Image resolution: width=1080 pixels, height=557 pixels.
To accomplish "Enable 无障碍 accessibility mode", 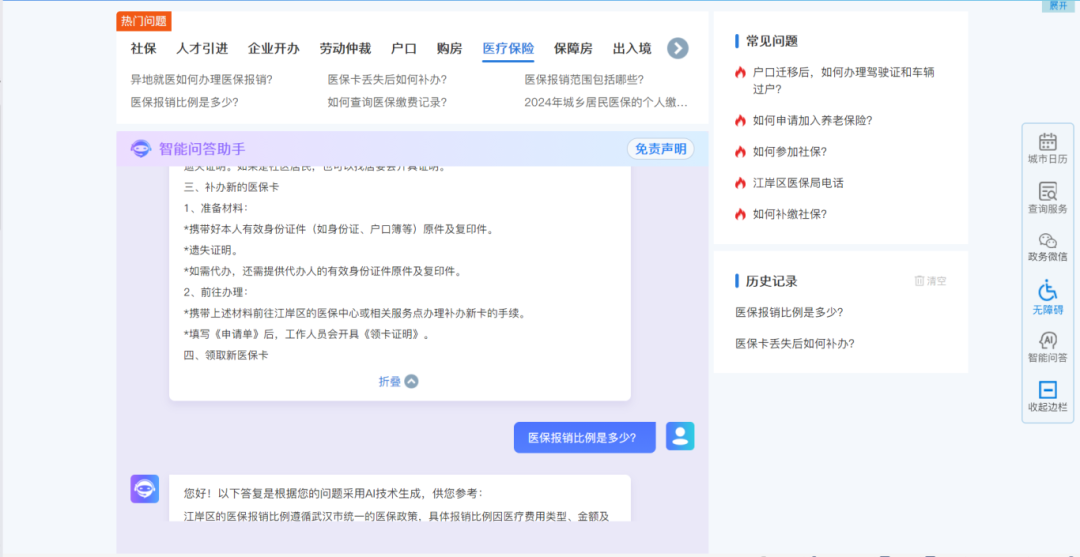I will pyautogui.click(x=1047, y=291).
